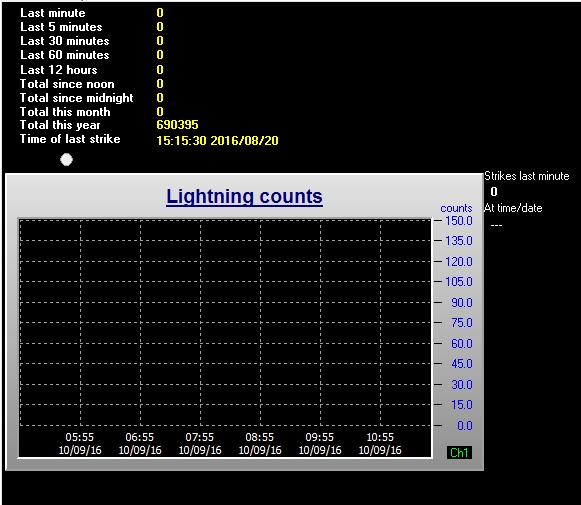Click the blue counts axis title

(x=456, y=208)
